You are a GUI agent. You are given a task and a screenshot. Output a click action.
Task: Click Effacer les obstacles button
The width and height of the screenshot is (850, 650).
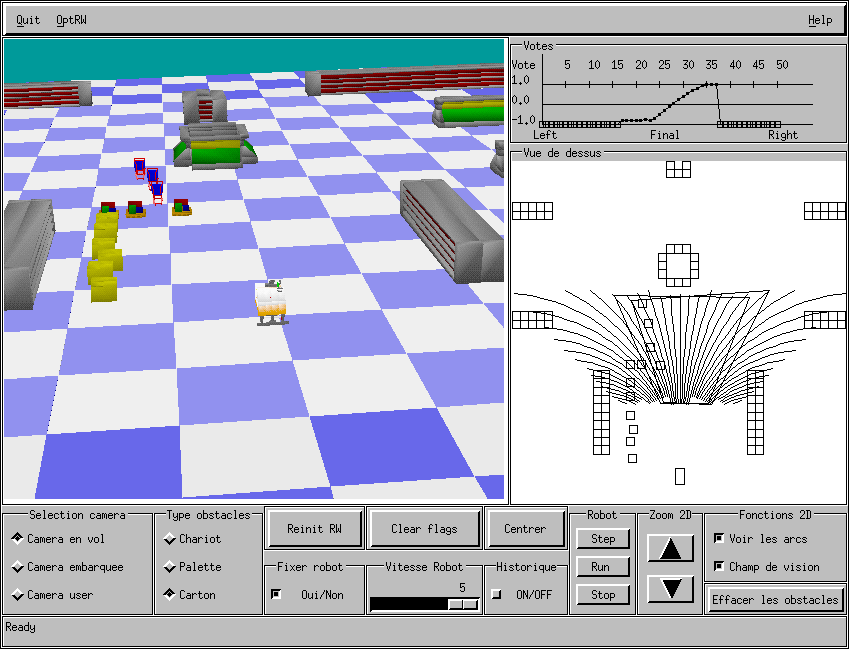pyautogui.click(x=775, y=600)
